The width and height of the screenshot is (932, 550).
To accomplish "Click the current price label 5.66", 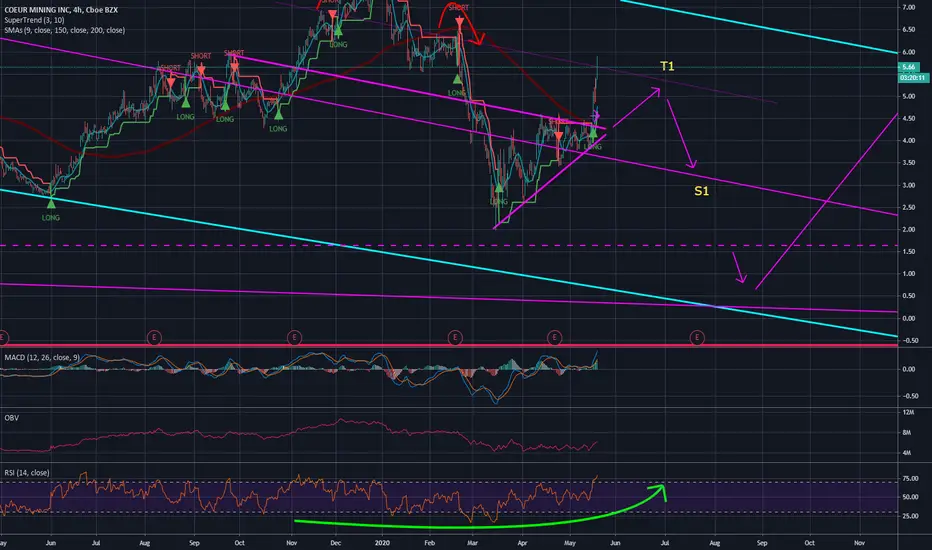I will coord(909,67).
